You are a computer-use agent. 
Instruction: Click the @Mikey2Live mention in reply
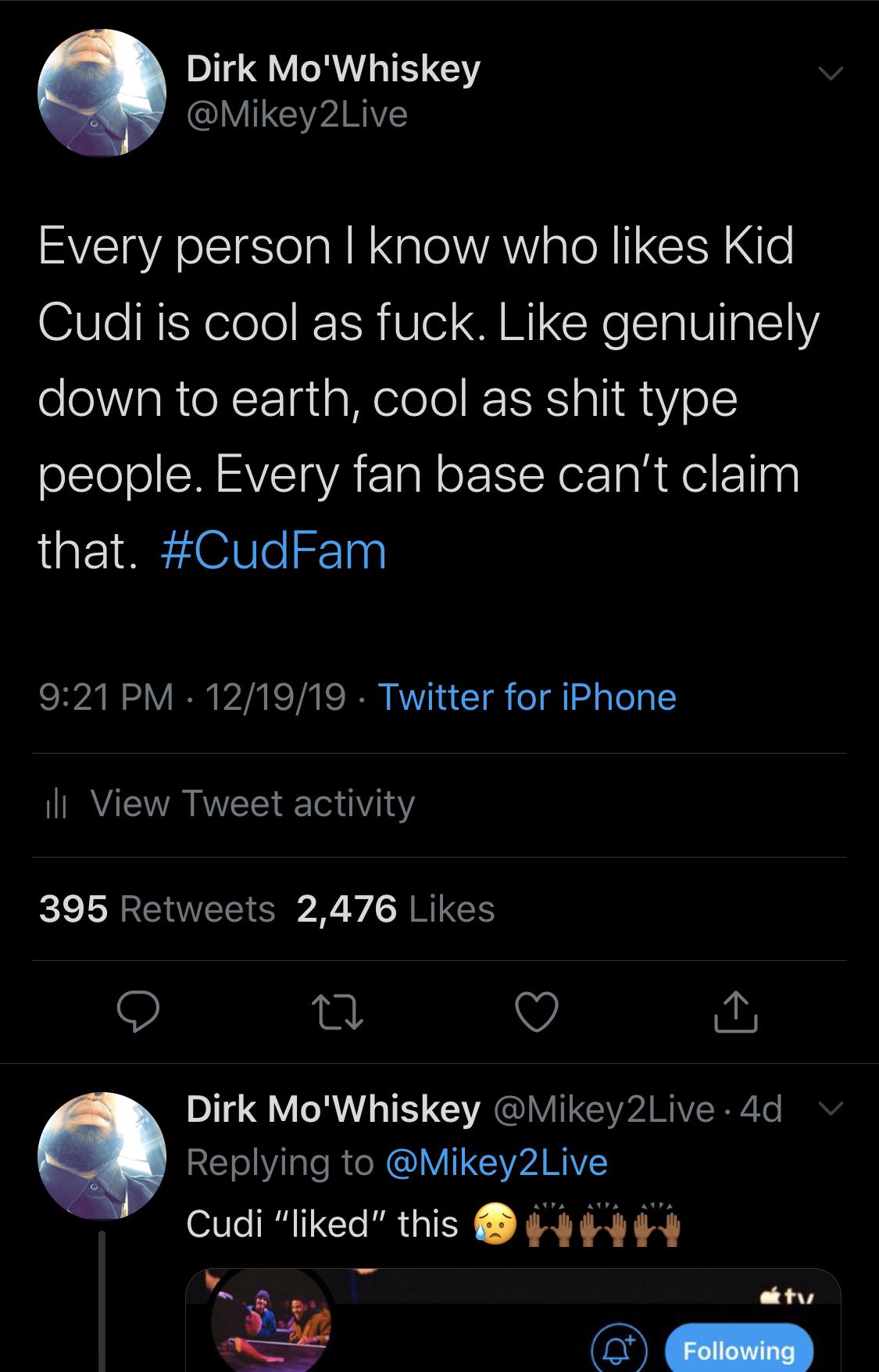497,1162
